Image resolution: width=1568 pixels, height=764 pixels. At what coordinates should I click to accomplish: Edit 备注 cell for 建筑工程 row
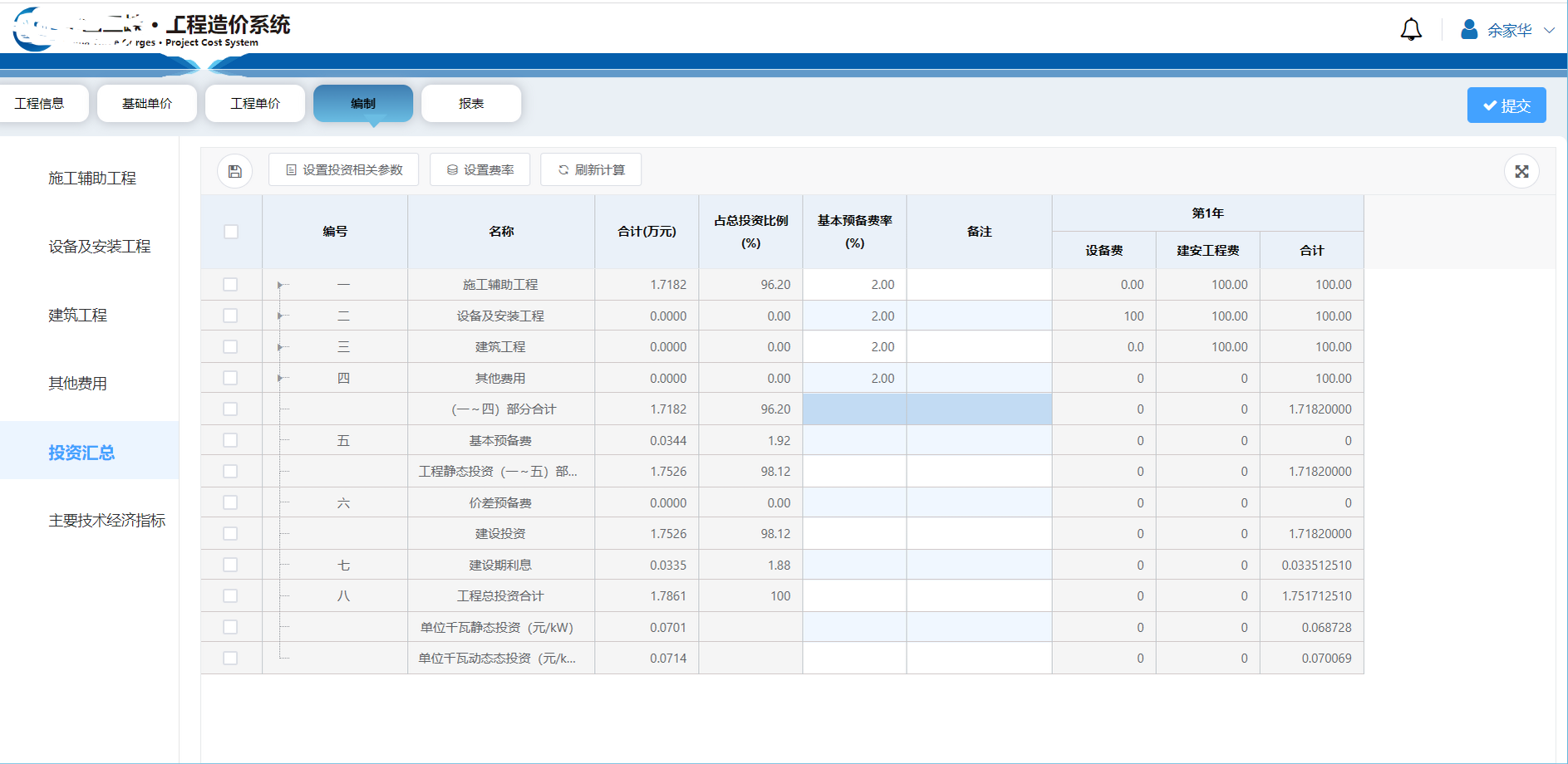click(980, 347)
